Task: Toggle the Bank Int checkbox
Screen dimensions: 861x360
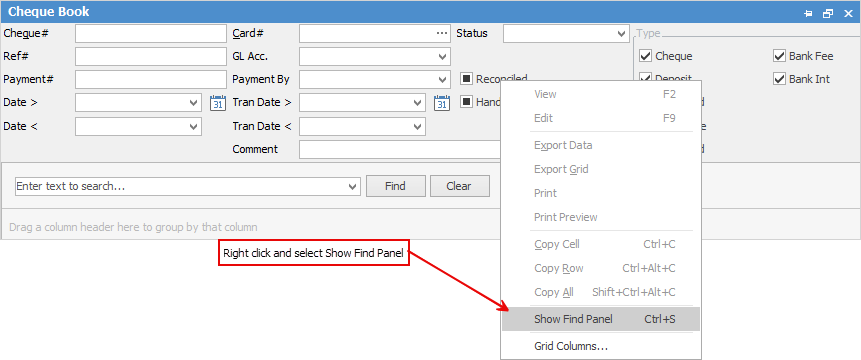Action: tap(780, 79)
